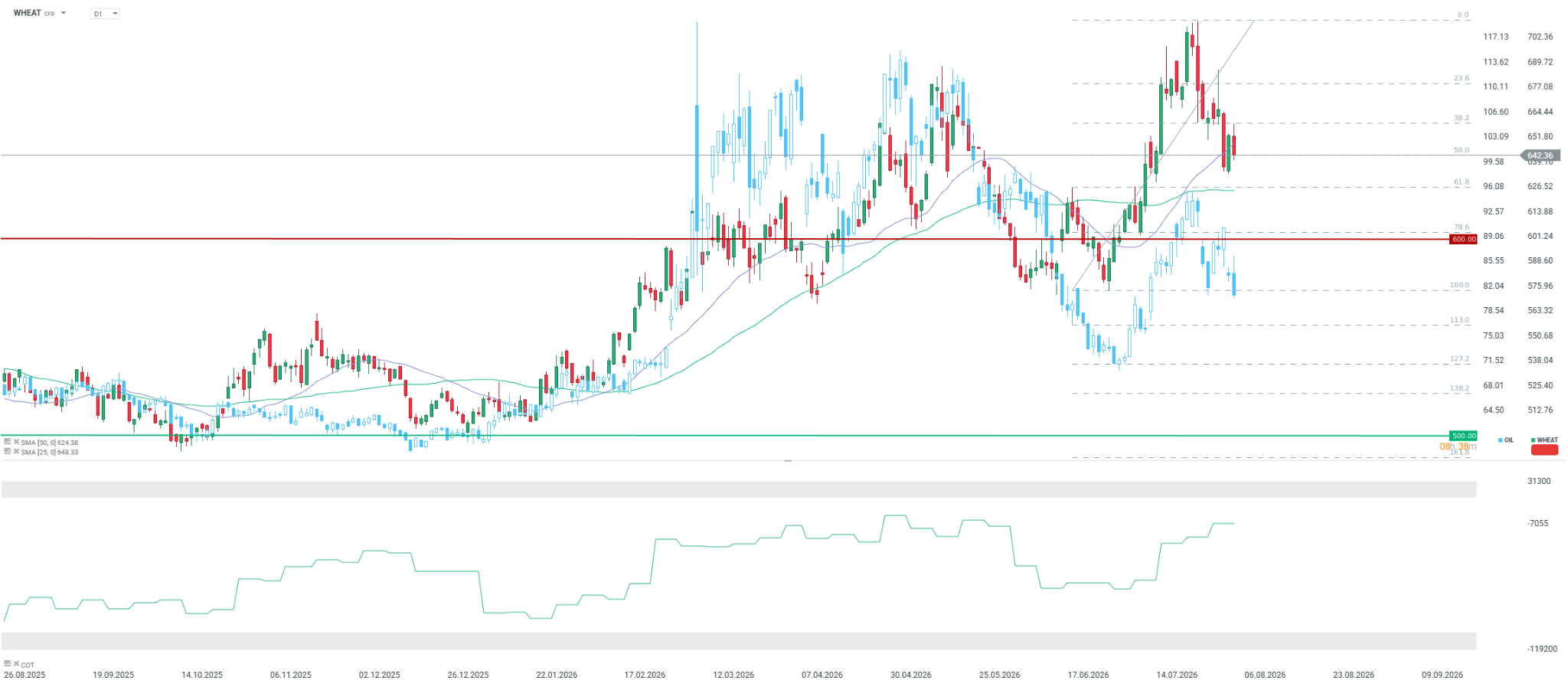Select the Fibonacci 23.6 level label
This screenshot has height=687, width=1568.
1462,78
